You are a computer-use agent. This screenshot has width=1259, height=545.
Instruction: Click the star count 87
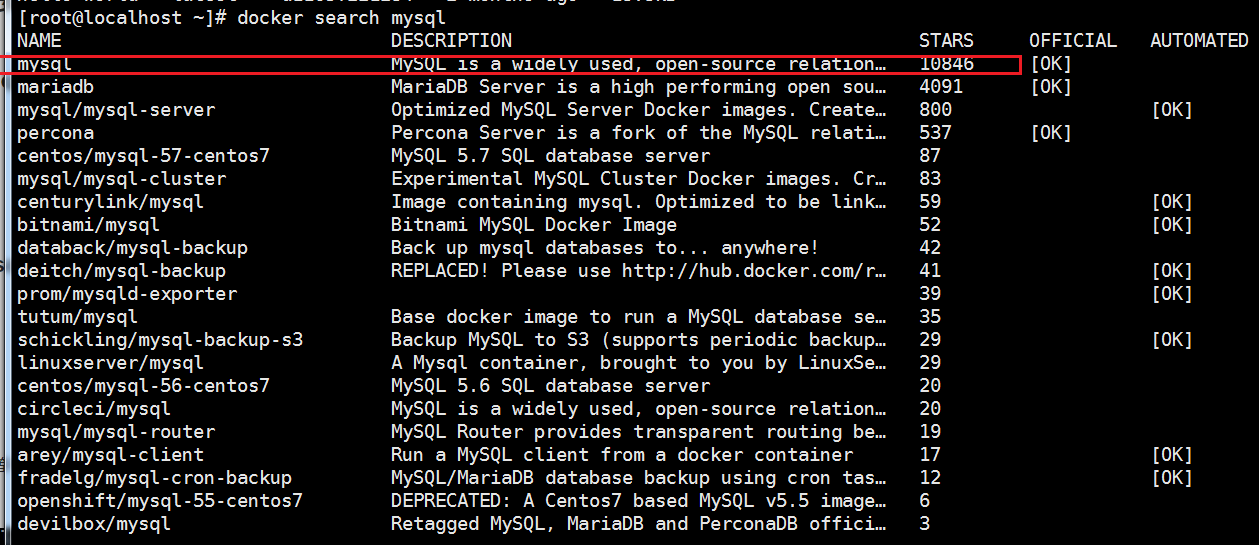tap(930, 156)
